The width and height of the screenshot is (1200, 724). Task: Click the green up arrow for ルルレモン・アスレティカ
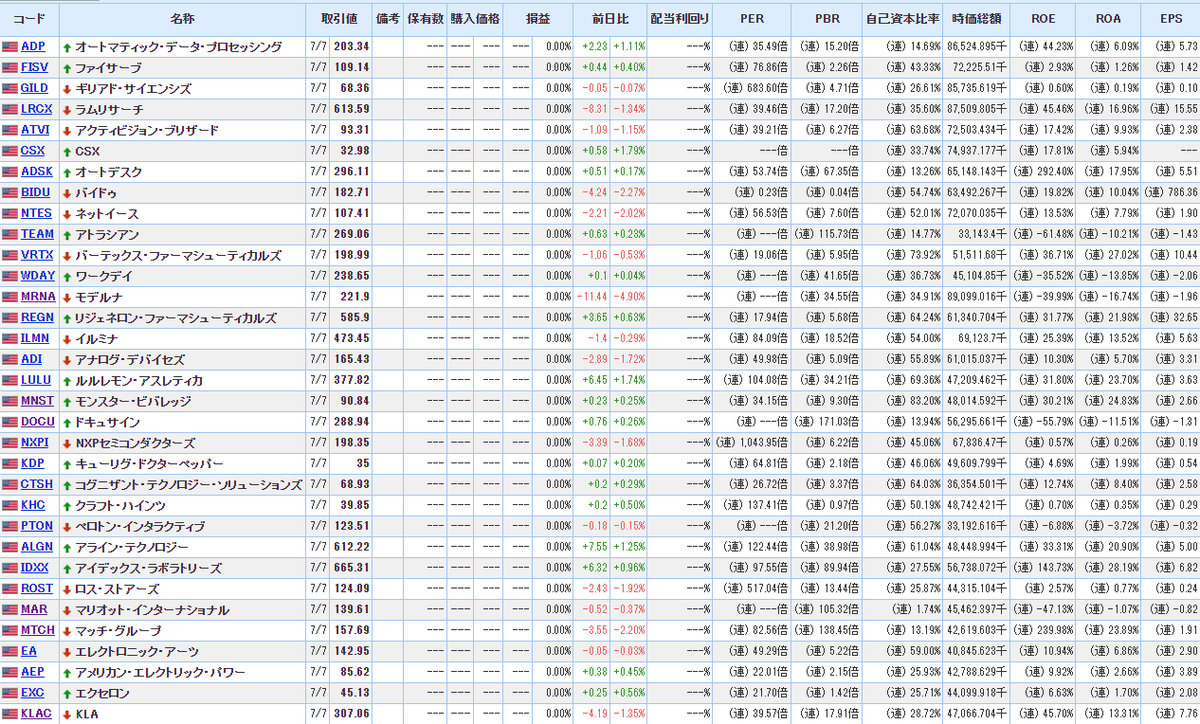tap(67, 381)
